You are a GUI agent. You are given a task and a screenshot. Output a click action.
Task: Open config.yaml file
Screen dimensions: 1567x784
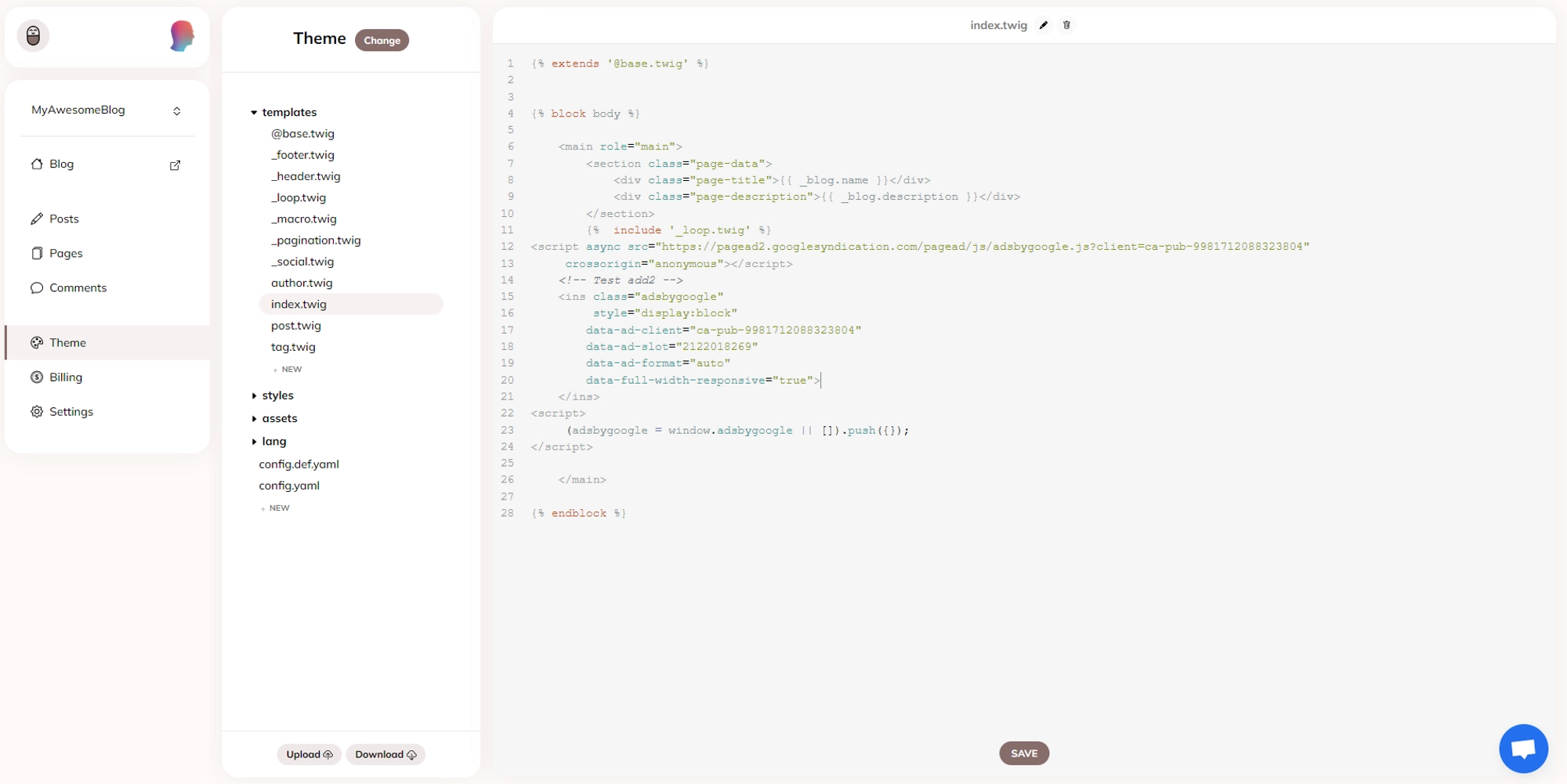point(289,486)
